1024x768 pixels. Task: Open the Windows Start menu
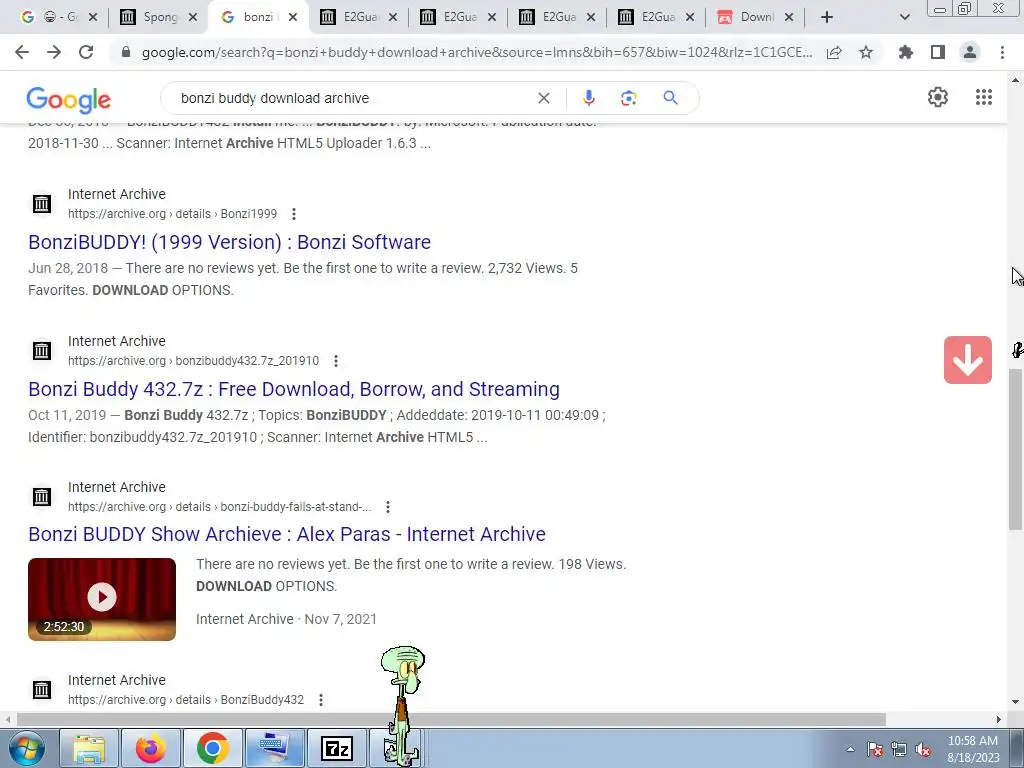[x=27, y=748]
